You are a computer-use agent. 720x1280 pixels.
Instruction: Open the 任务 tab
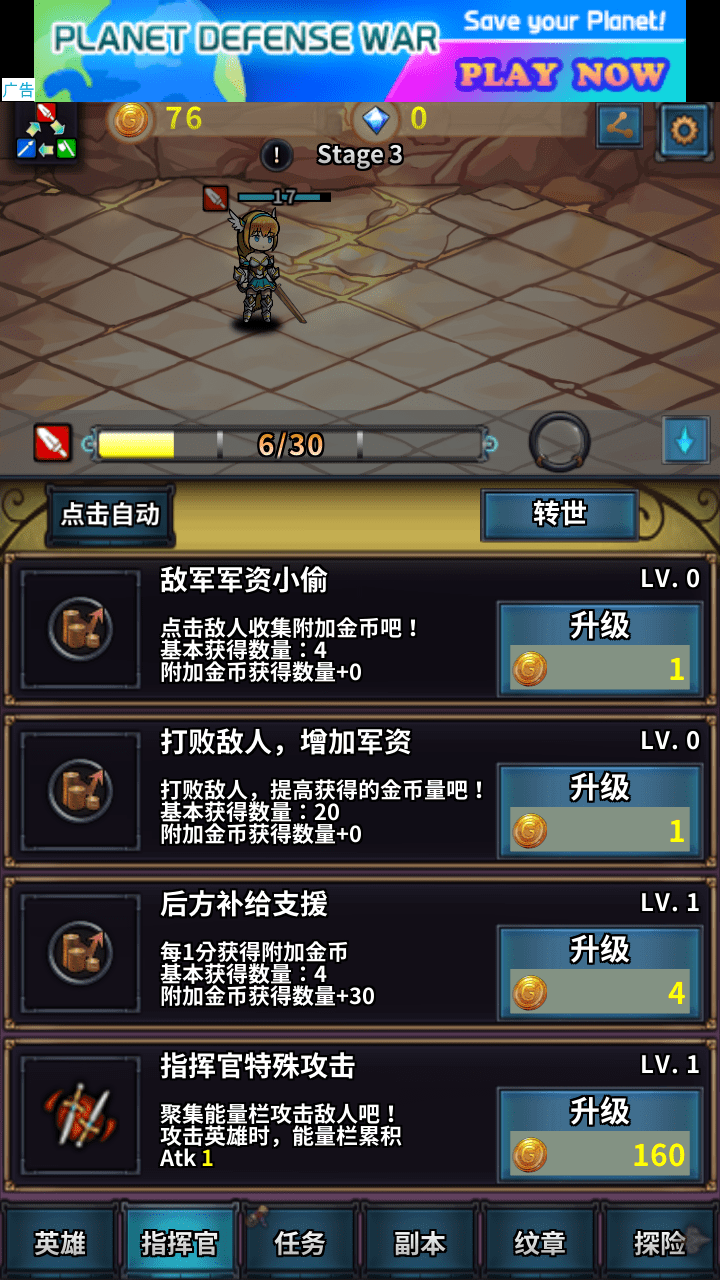[x=300, y=1243]
